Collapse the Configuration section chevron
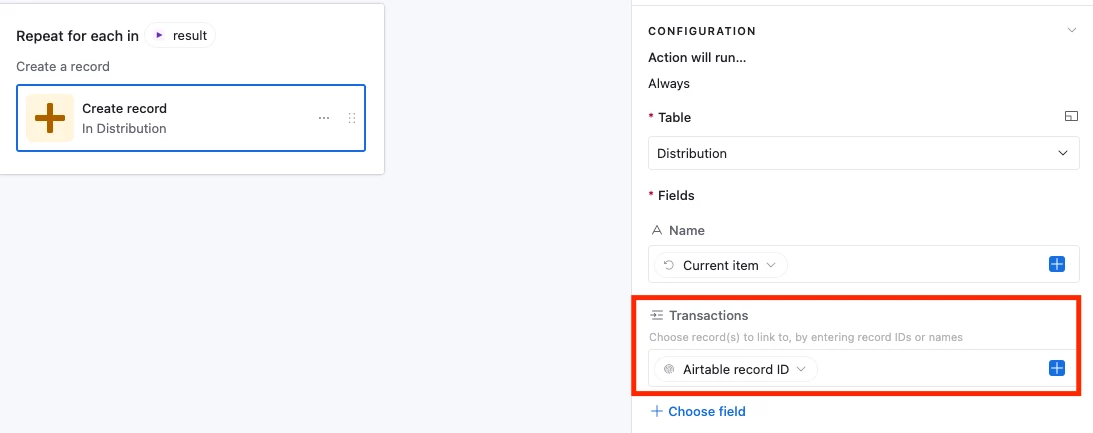The width and height of the screenshot is (1093, 433). [1072, 31]
